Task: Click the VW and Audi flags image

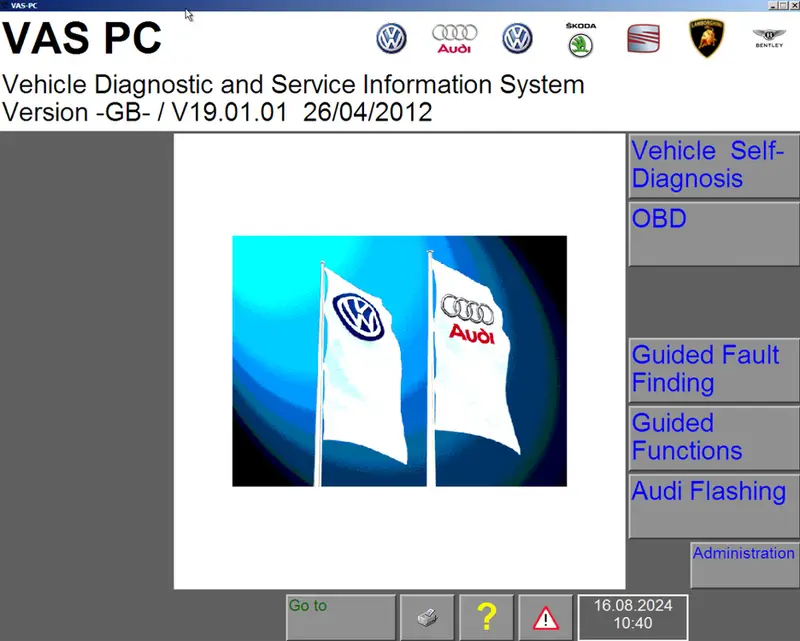Action: 399,361
